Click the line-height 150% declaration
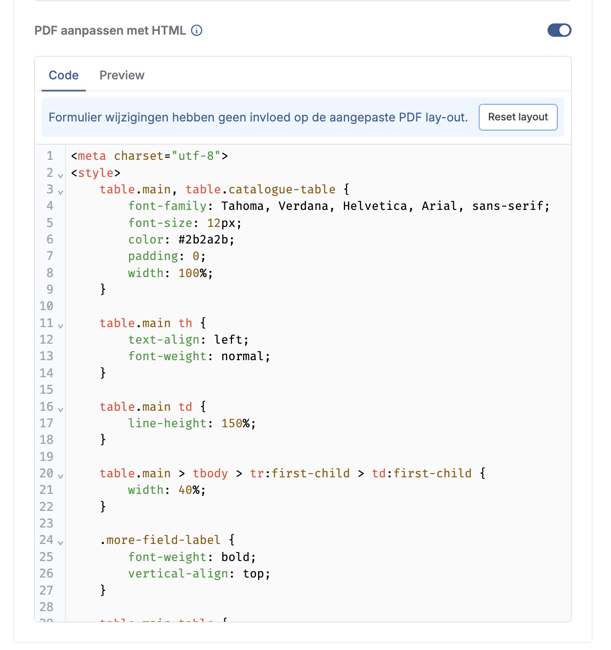The width and height of the screenshot is (611, 650). pos(191,423)
